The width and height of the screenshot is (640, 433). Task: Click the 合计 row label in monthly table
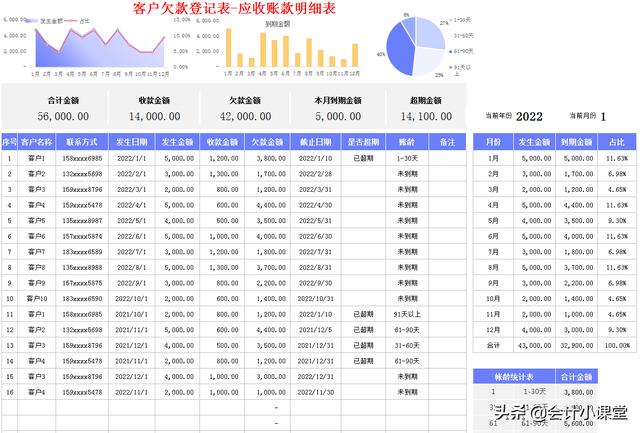point(493,345)
